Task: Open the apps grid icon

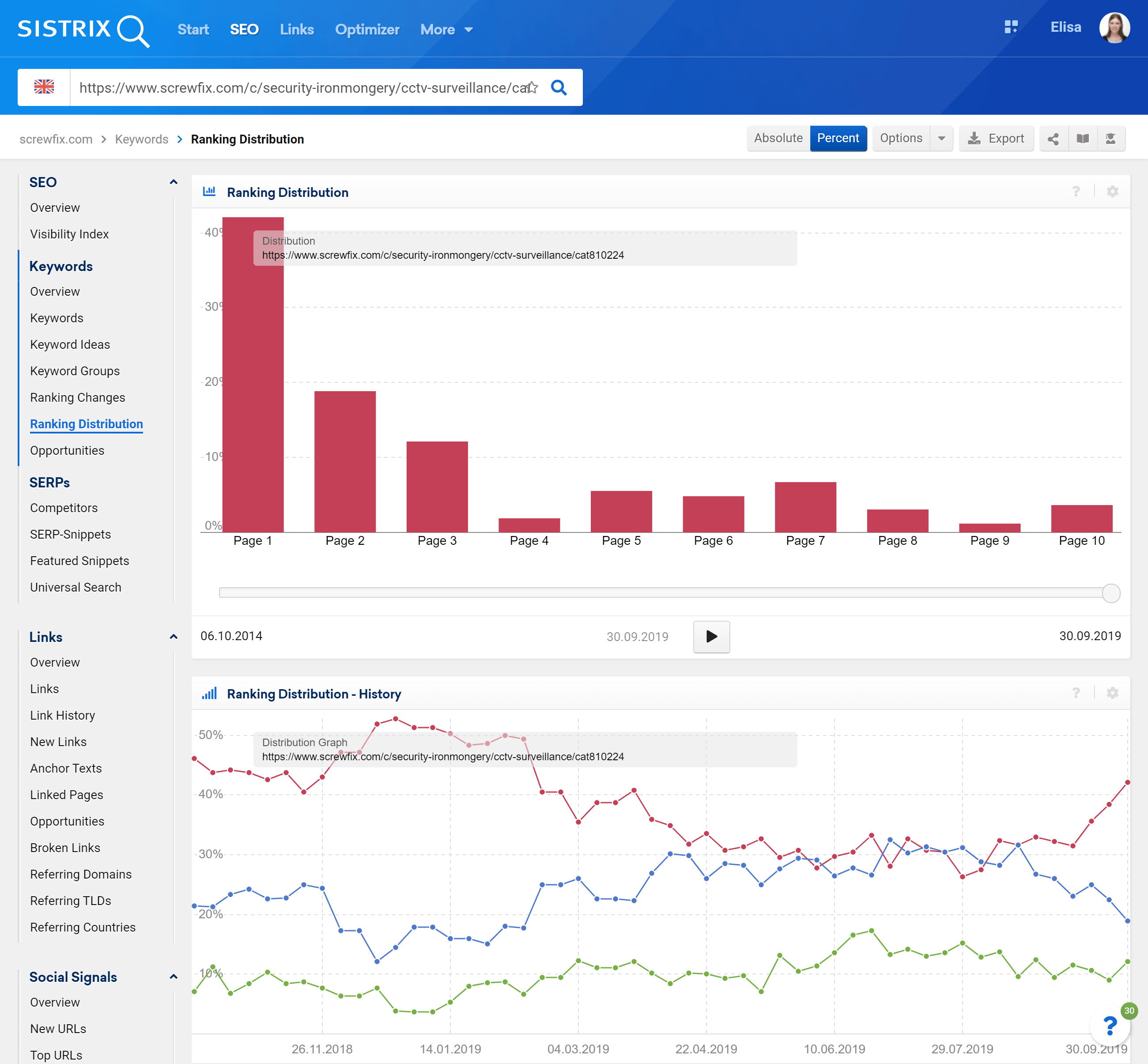Action: (1011, 27)
